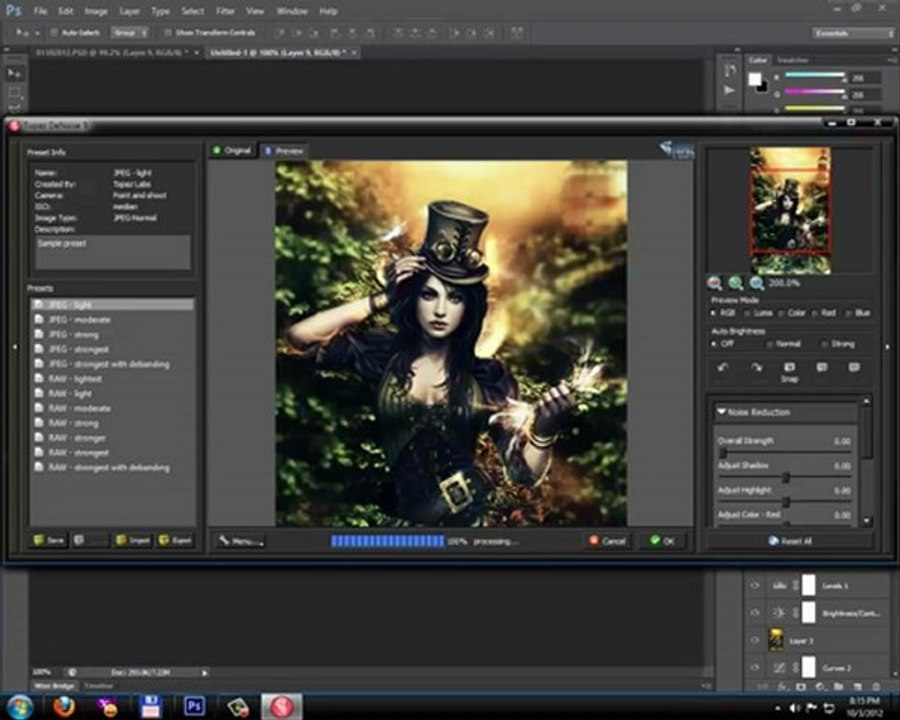Collapse the left presets panel arrow
This screenshot has width=900, height=720.
pos(15,347)
